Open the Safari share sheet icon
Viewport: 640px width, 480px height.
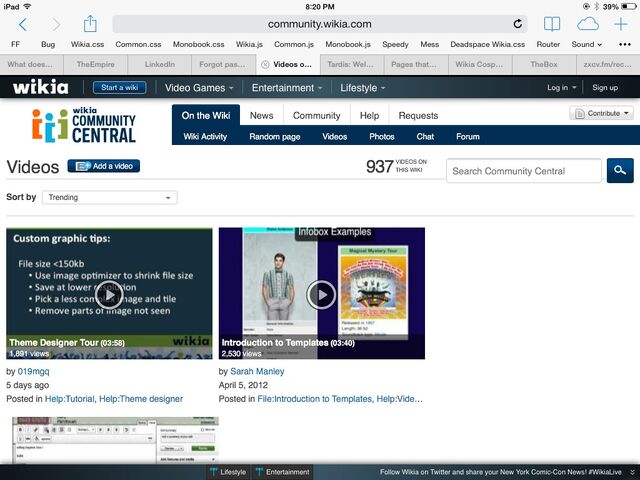click(90, 24)
